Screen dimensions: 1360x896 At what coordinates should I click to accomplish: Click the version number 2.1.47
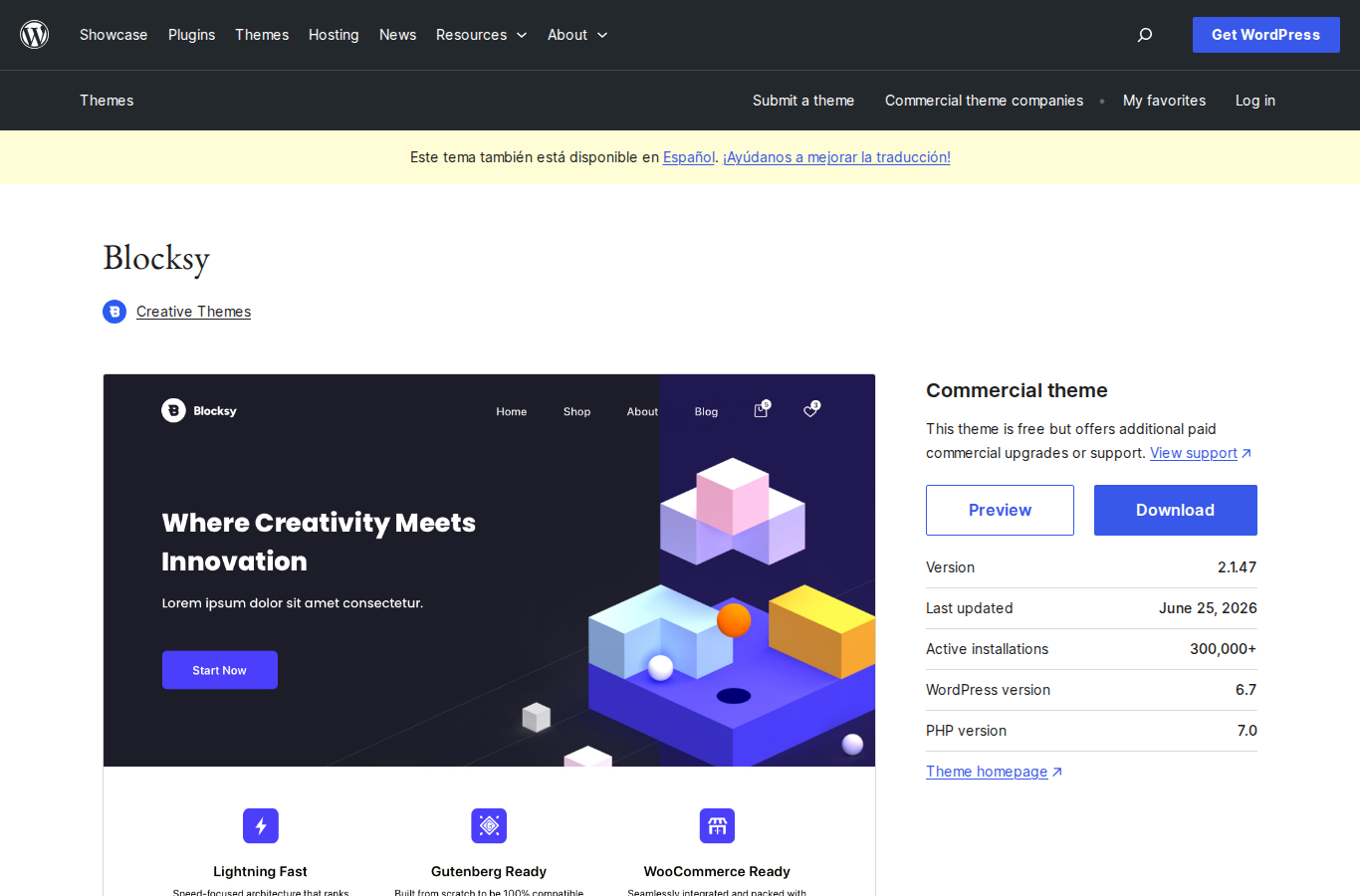click(1237, 567)
